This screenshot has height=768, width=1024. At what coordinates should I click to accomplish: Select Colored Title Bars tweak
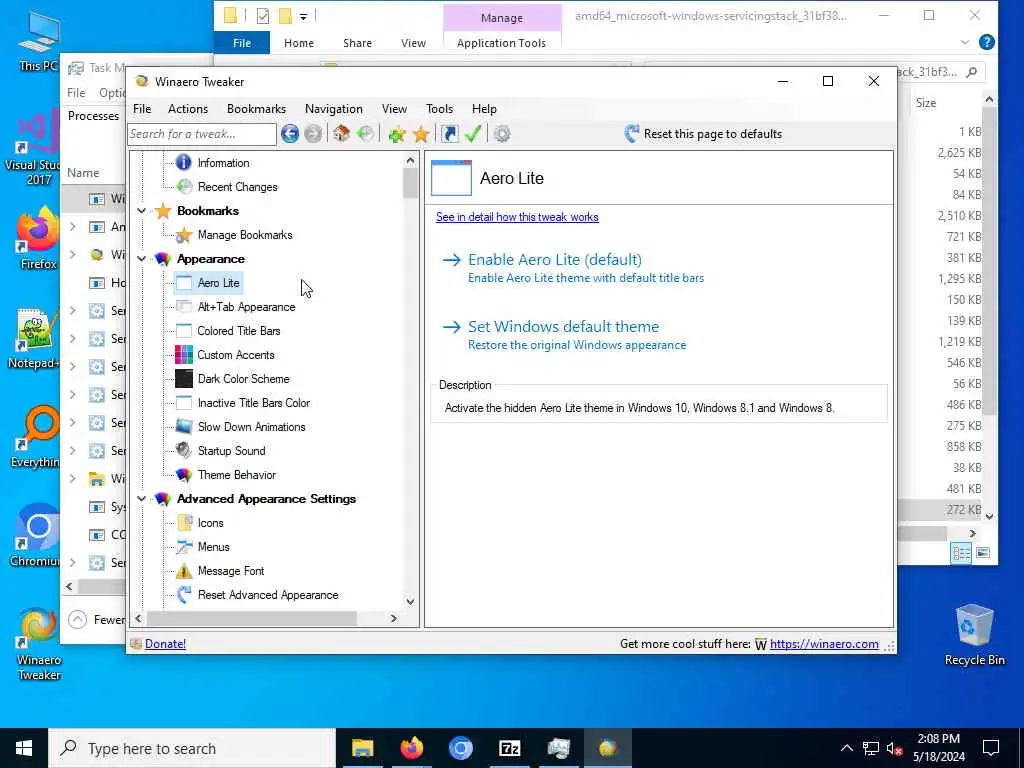[239, 331]
